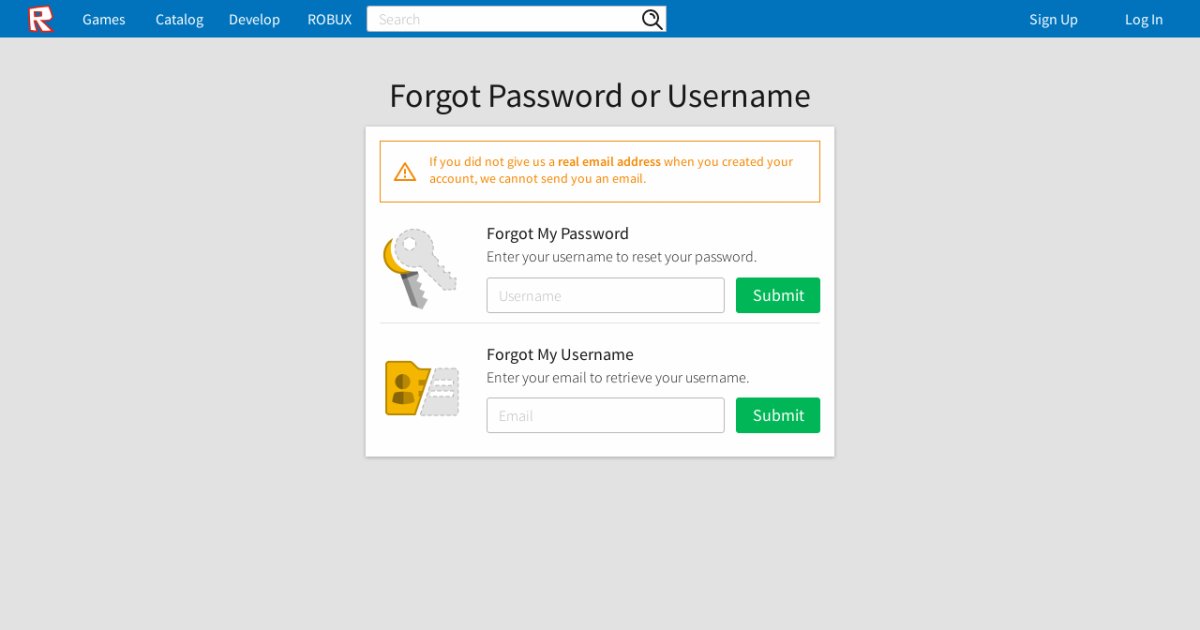Image resolution: width=1200 pixels, height=630 pixels.
Task: Click the orange warning triangle icon
Action: point(405,172)
